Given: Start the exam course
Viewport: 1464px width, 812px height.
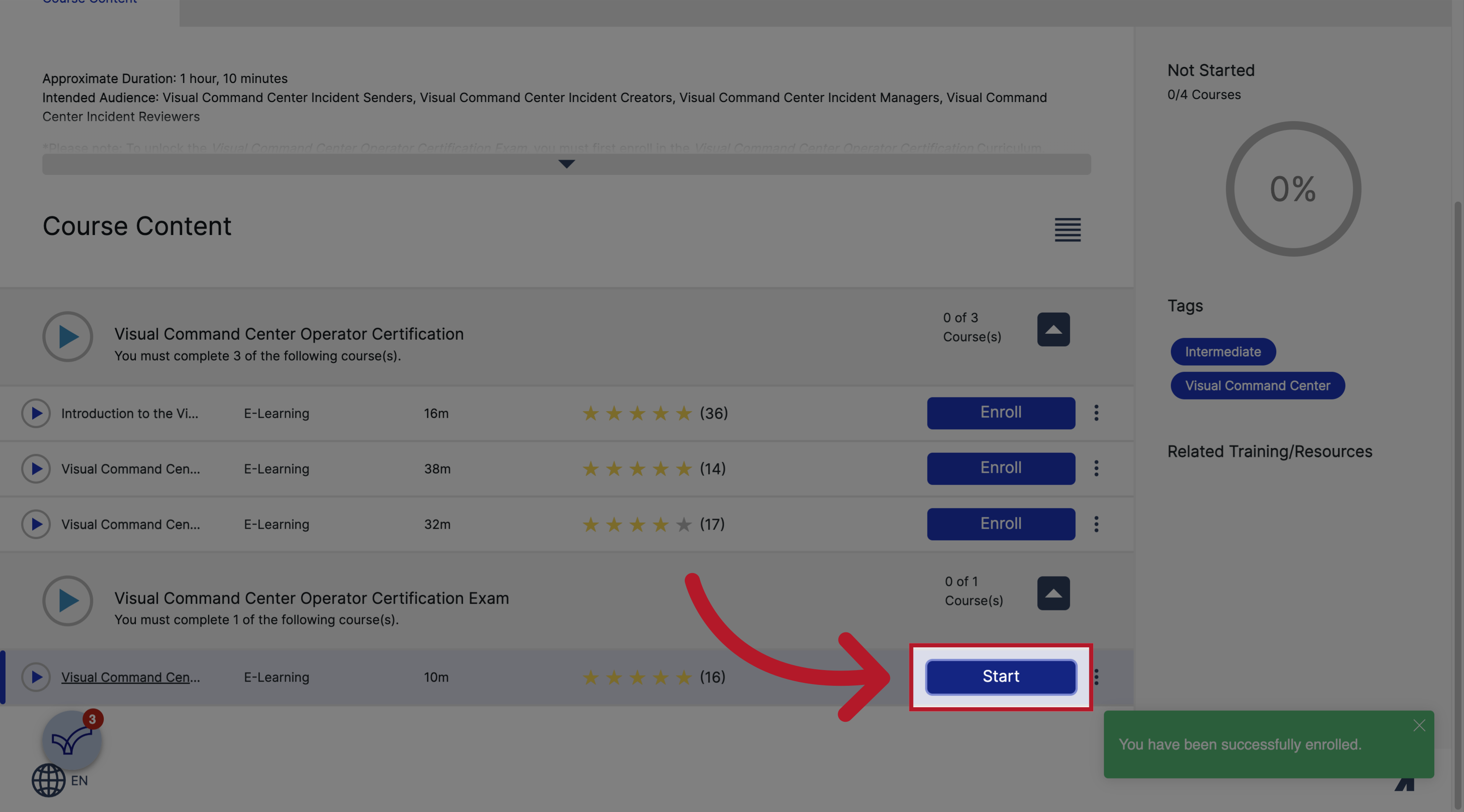Looking at the screenshot, I should [1000, 677].
